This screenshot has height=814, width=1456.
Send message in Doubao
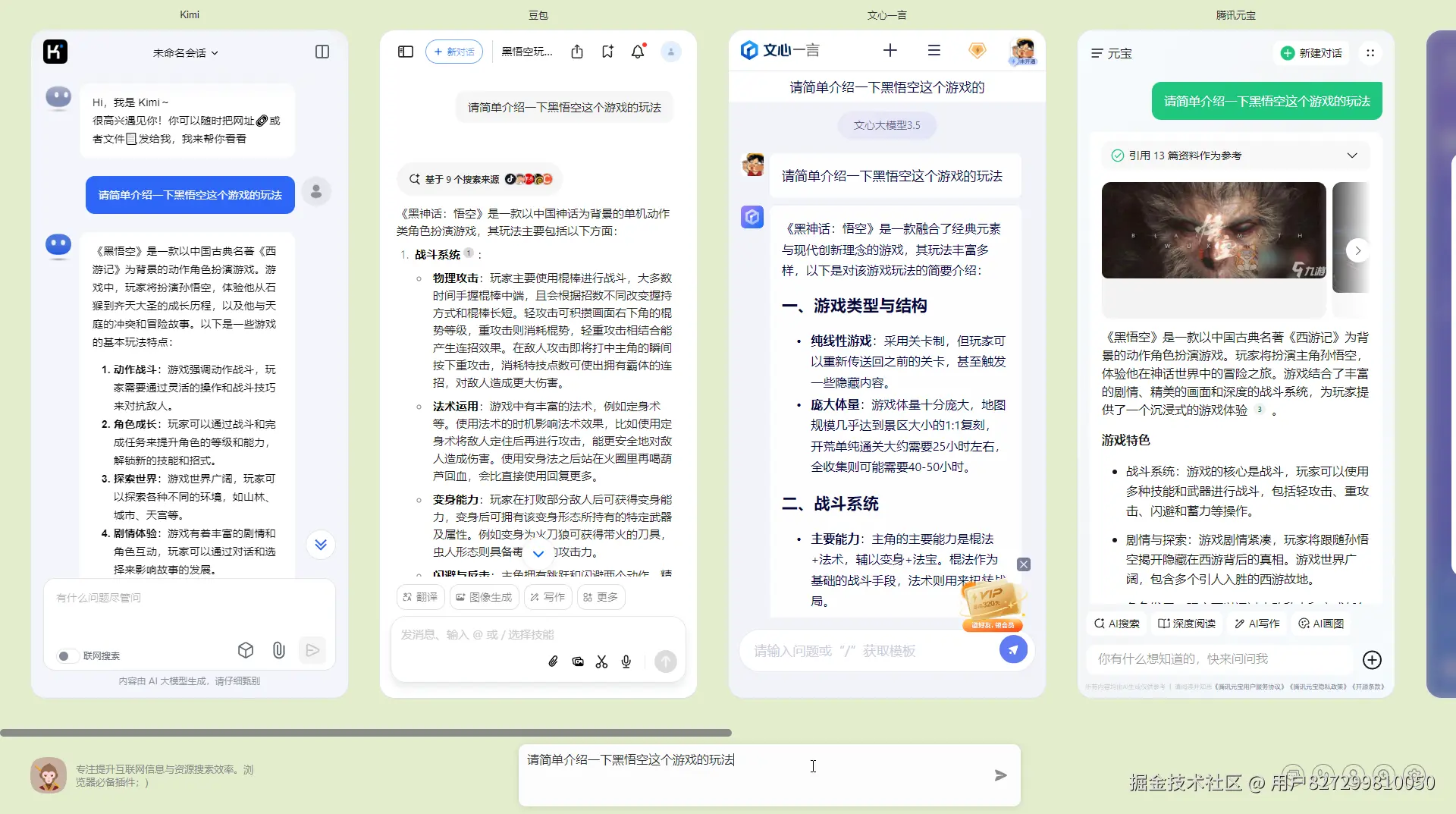pyautogui.click(x=666, y=662)
